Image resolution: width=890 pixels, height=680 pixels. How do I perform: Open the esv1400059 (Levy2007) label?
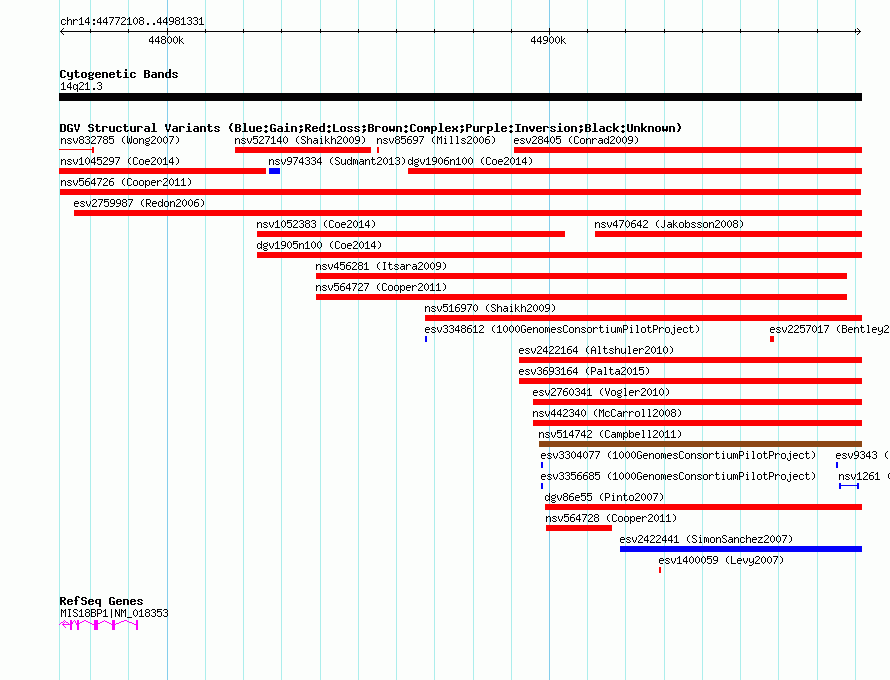(721, 560)
